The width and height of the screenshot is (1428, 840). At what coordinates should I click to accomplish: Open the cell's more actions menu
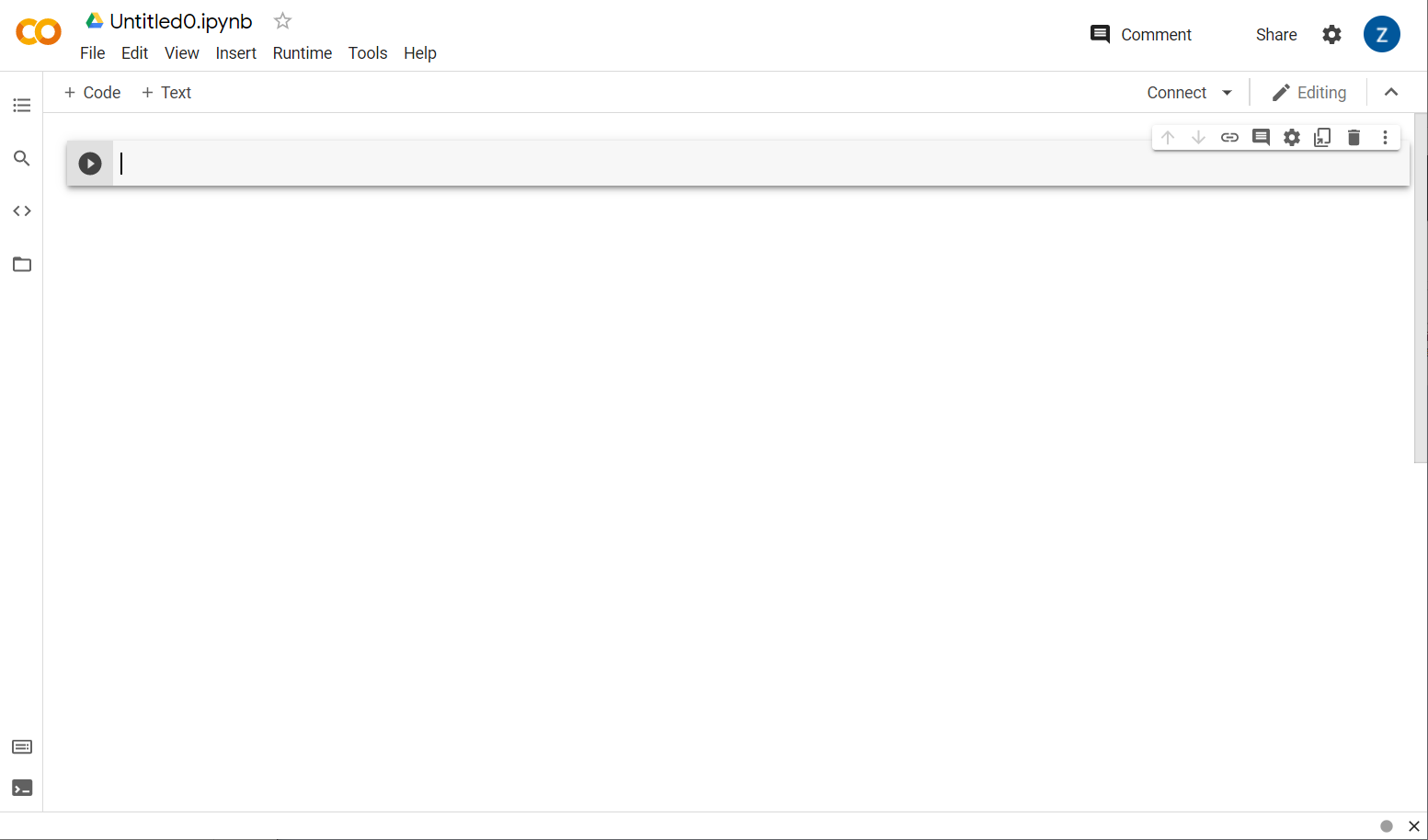point(1385,138)
